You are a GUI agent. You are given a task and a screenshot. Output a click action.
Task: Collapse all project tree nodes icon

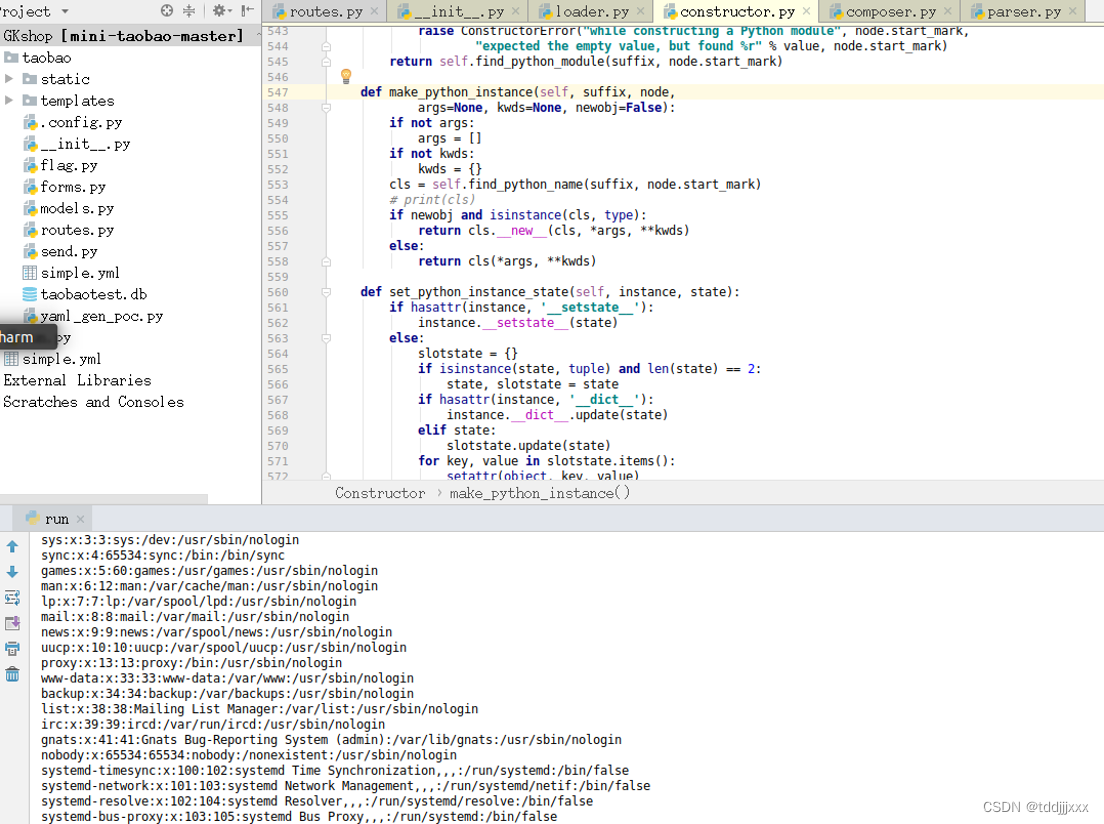[189, 11]
